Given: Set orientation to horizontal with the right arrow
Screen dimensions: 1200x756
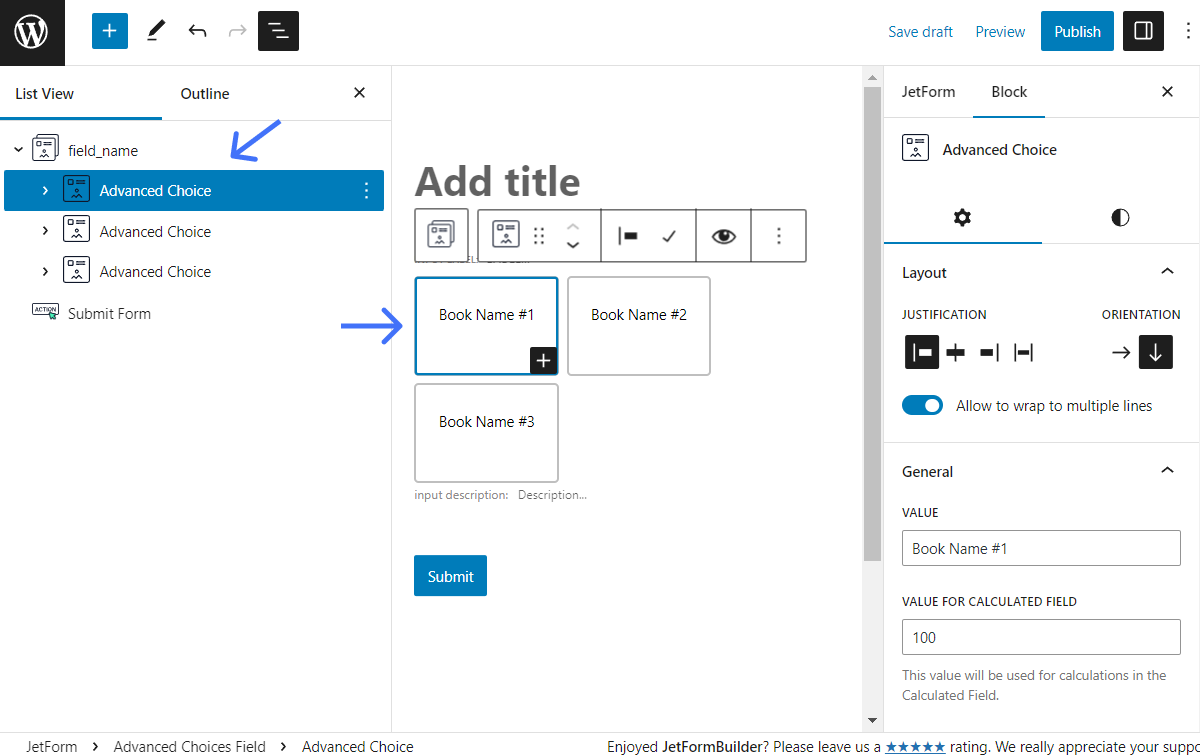Looking at the screenshot, I should [x=1120, y=352].
